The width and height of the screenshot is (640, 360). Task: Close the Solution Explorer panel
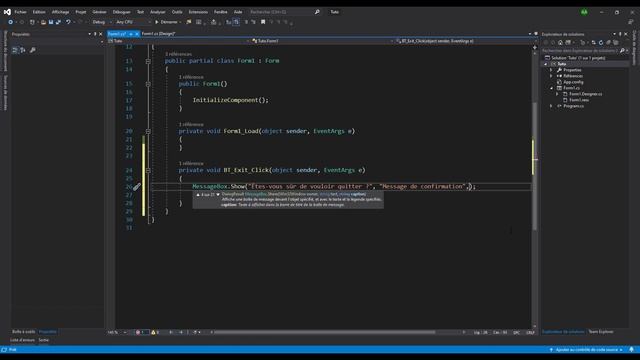coord(626,34)
